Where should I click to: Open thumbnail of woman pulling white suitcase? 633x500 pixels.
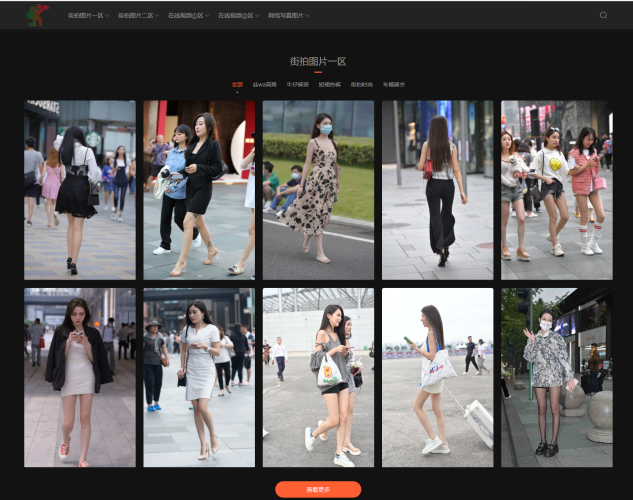(x=437, y=377)
